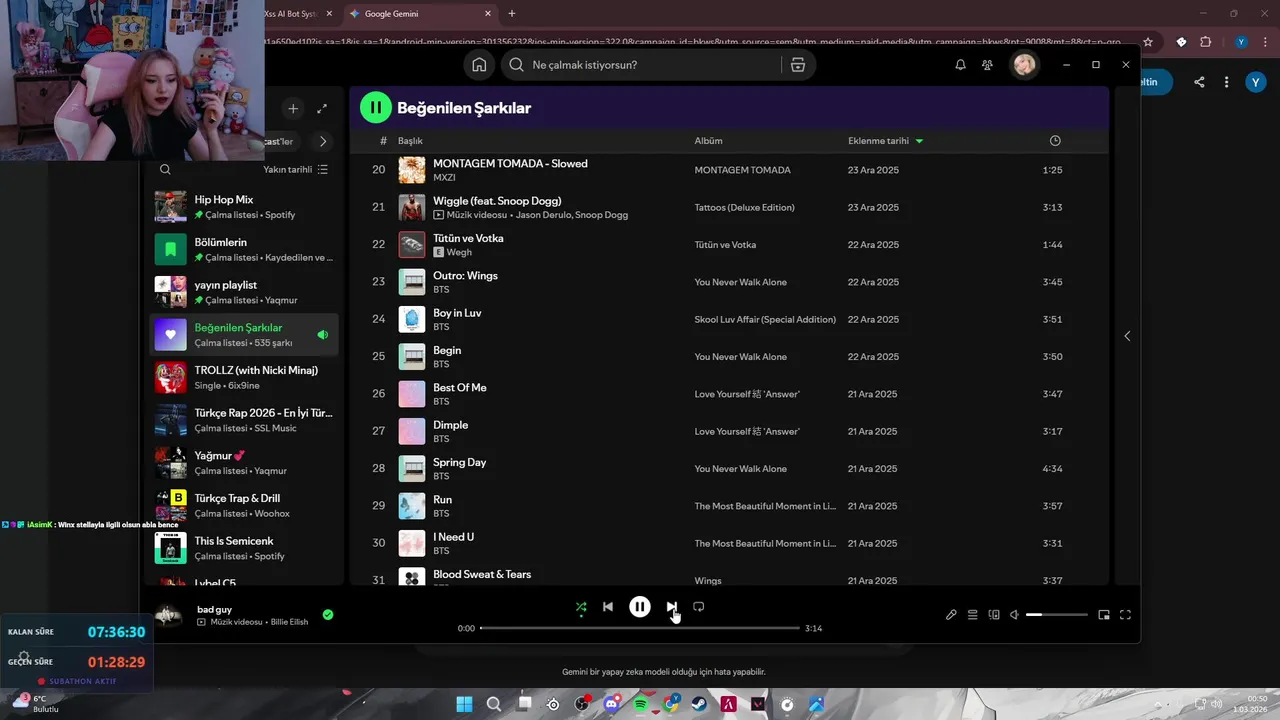Select Wiggle (feat. Snoop Dogg) track
Viewport: 1280px width, 720px height.
click(x=729, y=207)
